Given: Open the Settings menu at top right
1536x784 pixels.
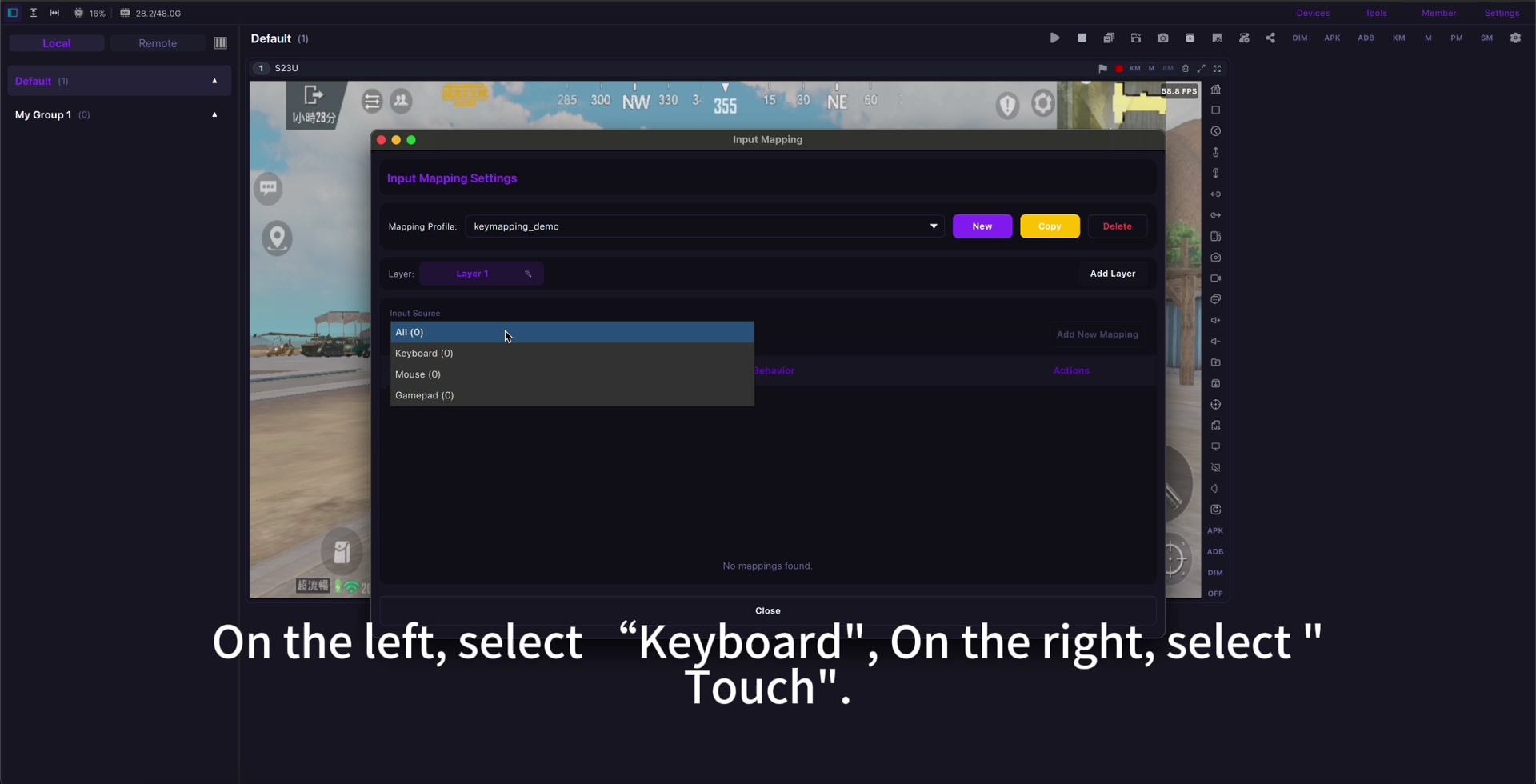Looking at the screenshot, I should (x=1502, y=13).
